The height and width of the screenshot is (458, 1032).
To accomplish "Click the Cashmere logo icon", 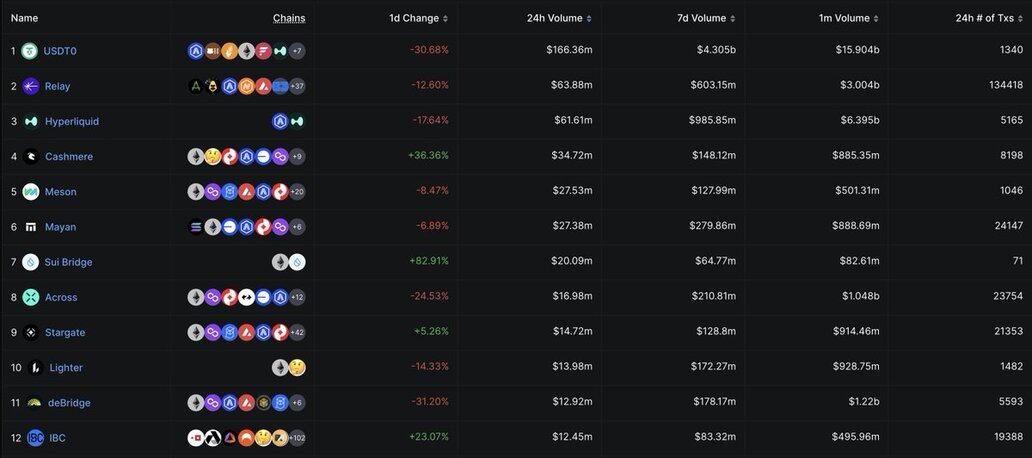I will (30, 156).
